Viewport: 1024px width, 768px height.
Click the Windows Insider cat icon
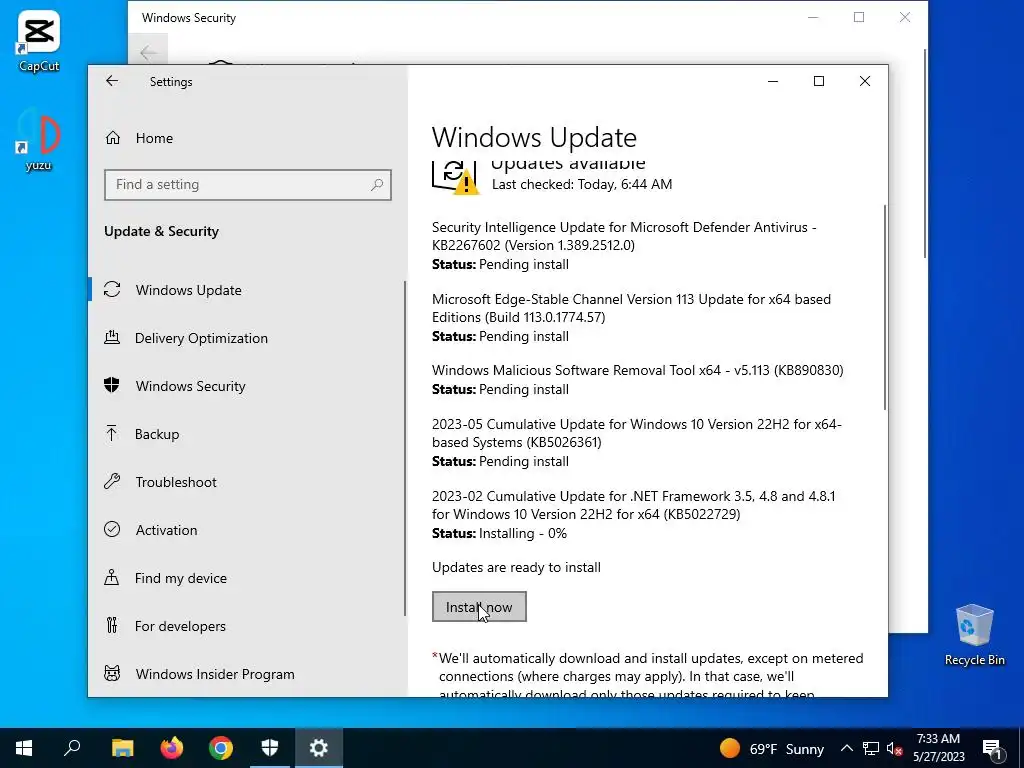click(112, 673)
